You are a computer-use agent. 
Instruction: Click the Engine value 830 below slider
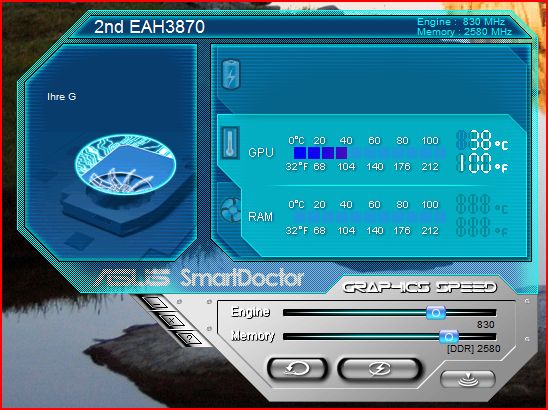click(485, 324)
